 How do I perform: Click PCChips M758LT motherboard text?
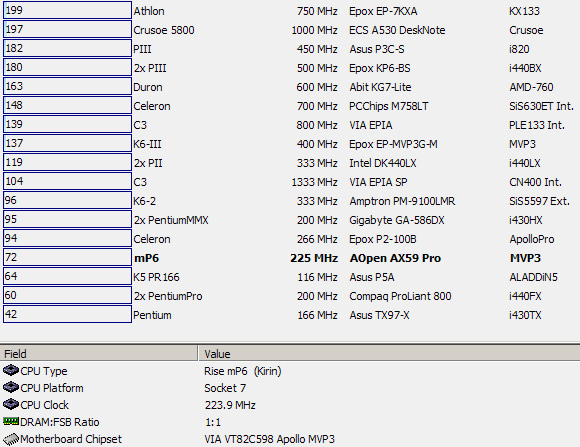tap(388, 106)
